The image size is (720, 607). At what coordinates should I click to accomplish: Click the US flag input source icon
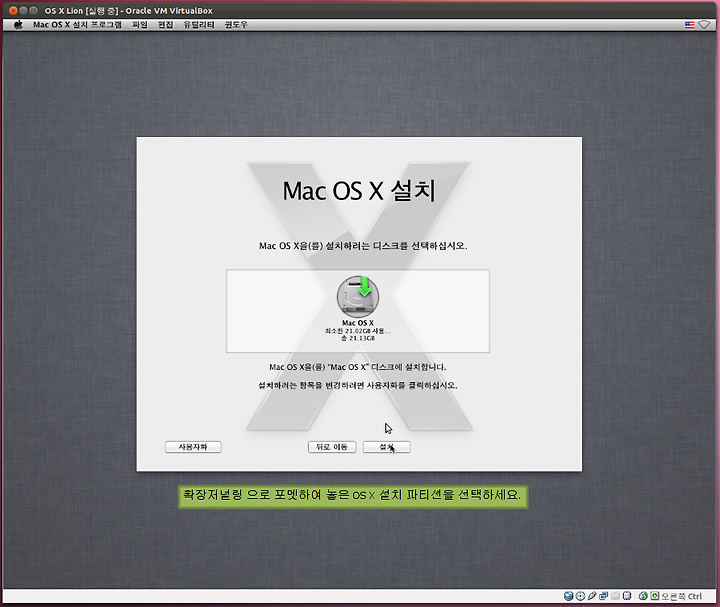point(689,25)
